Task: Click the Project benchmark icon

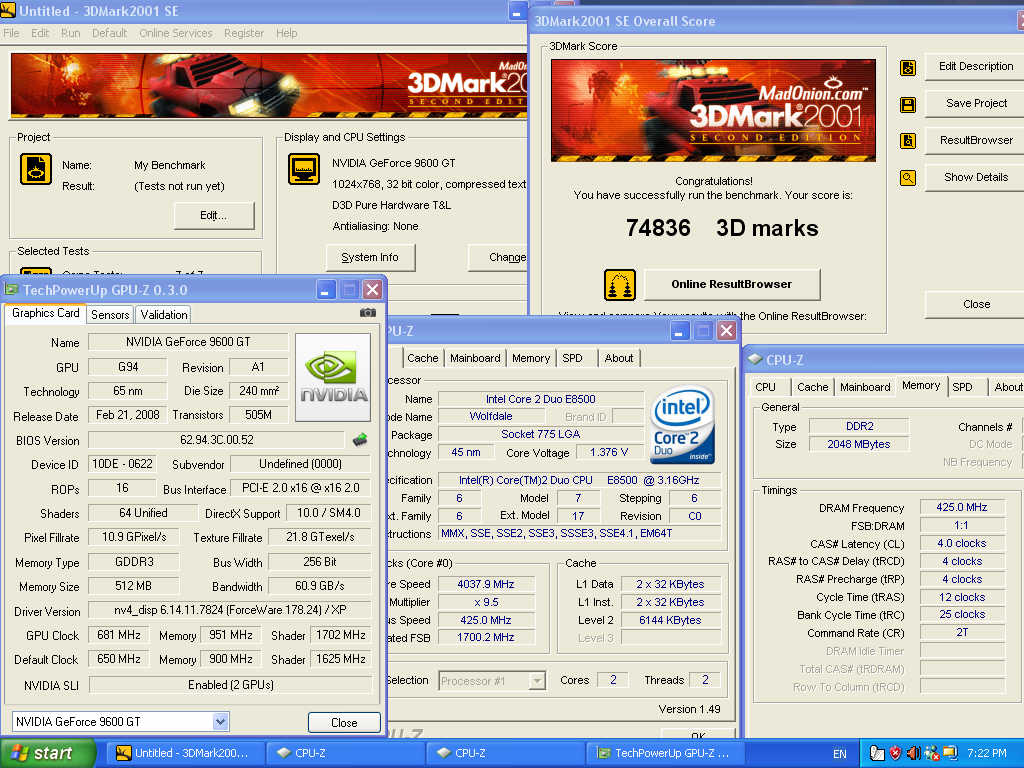Action: [x=36, y=169]
